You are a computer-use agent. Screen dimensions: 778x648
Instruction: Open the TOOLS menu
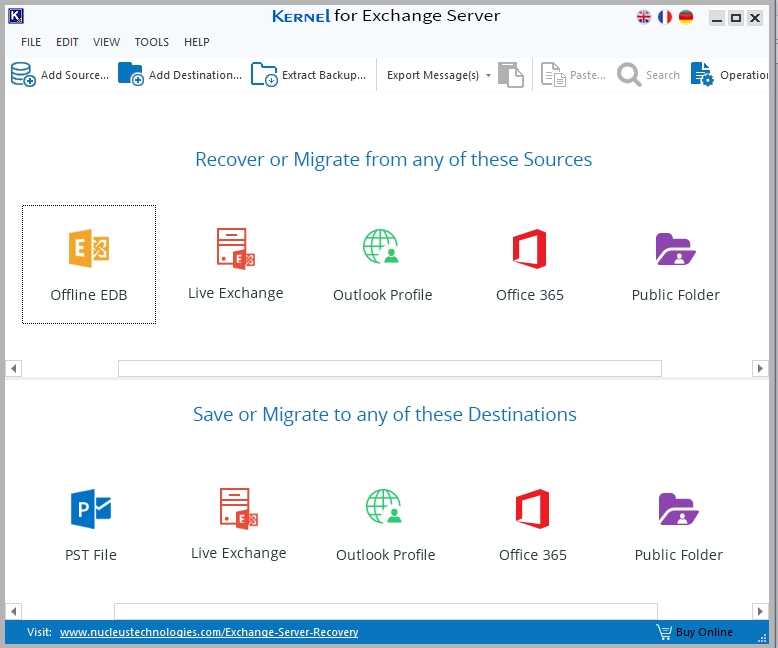pos(152,42)
